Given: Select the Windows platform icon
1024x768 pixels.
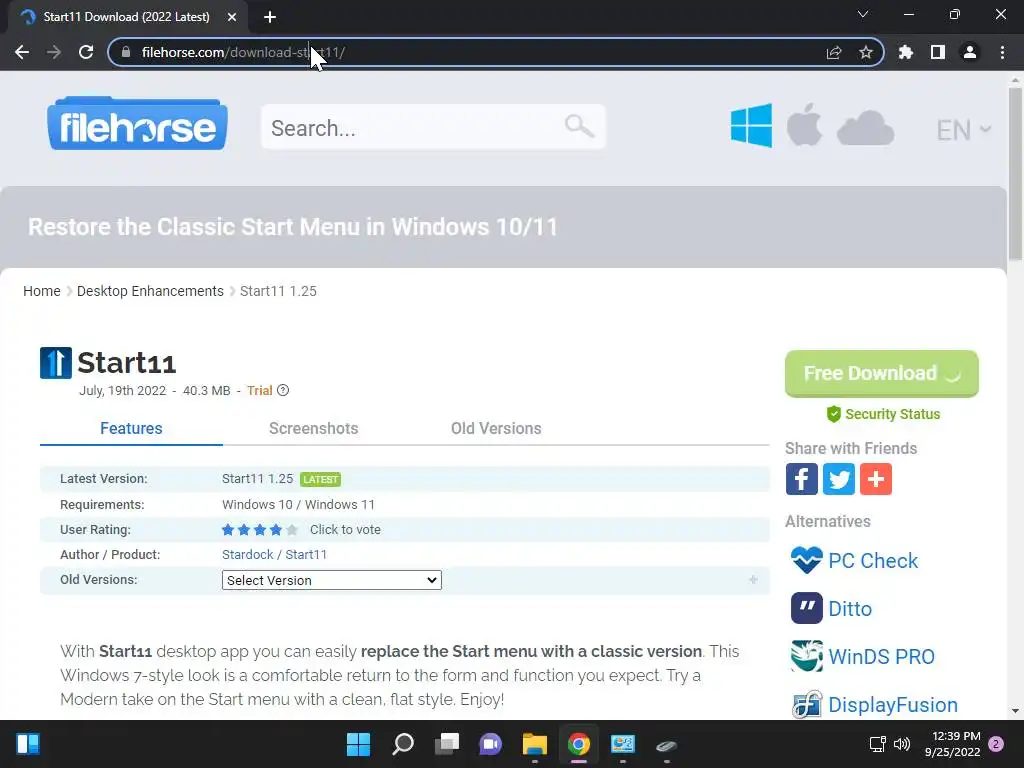Looking at the screenshot, I should pos(751,125).
